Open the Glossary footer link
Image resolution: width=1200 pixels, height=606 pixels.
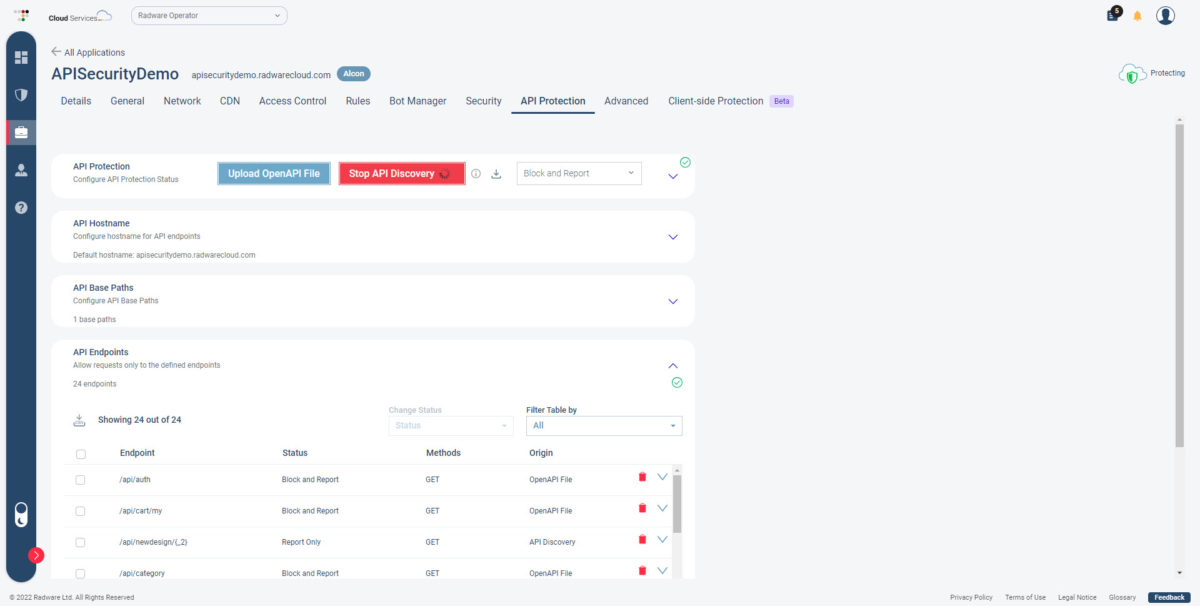pos(1122,597)
